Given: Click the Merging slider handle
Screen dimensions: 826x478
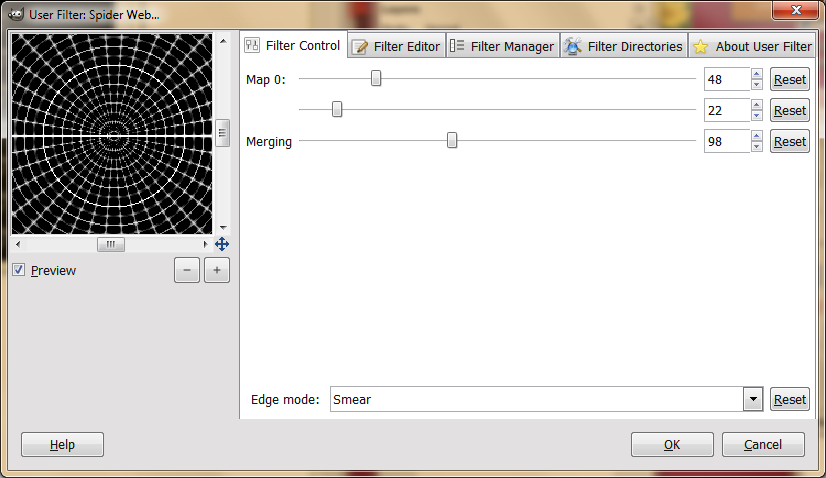Looking at the screenshot, I should pyautogui.click(x=452, y=140).
